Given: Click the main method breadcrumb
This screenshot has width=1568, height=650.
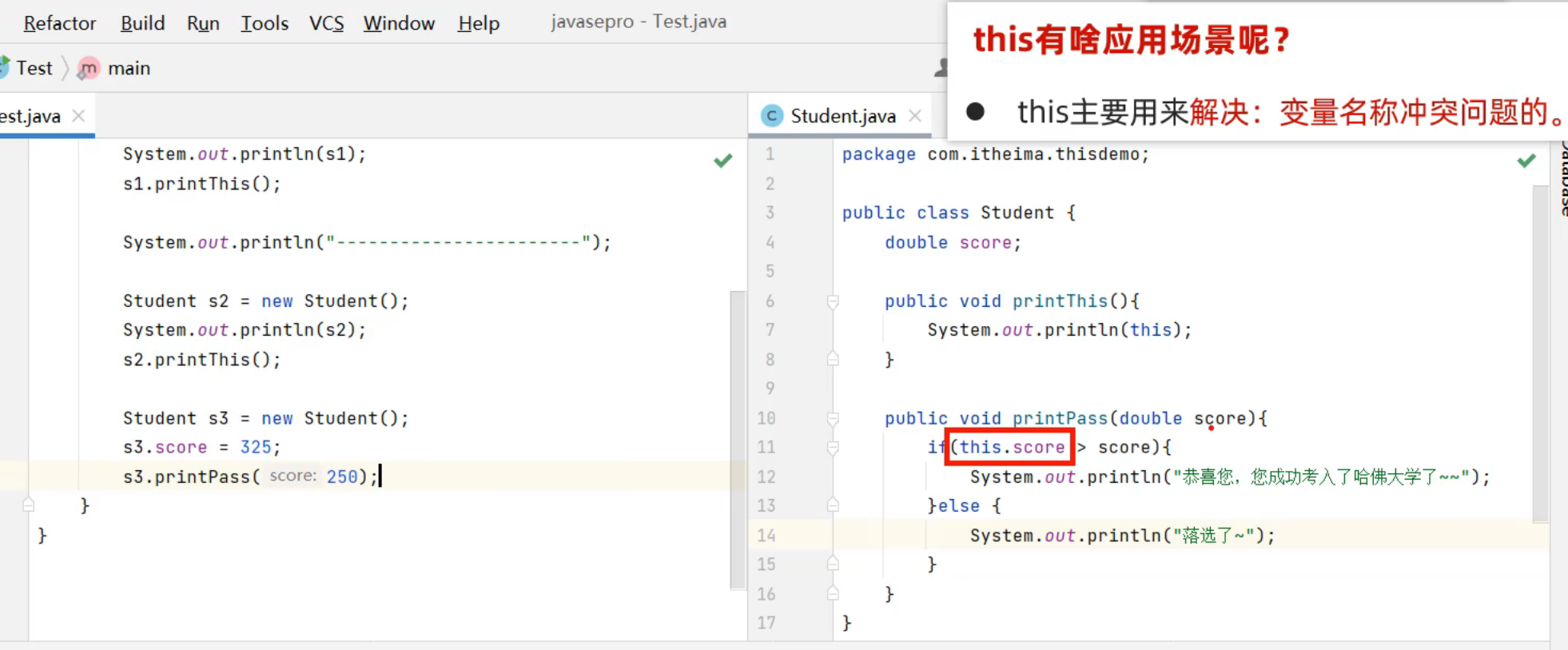Looking at the screenshot, I should [129, 68].
